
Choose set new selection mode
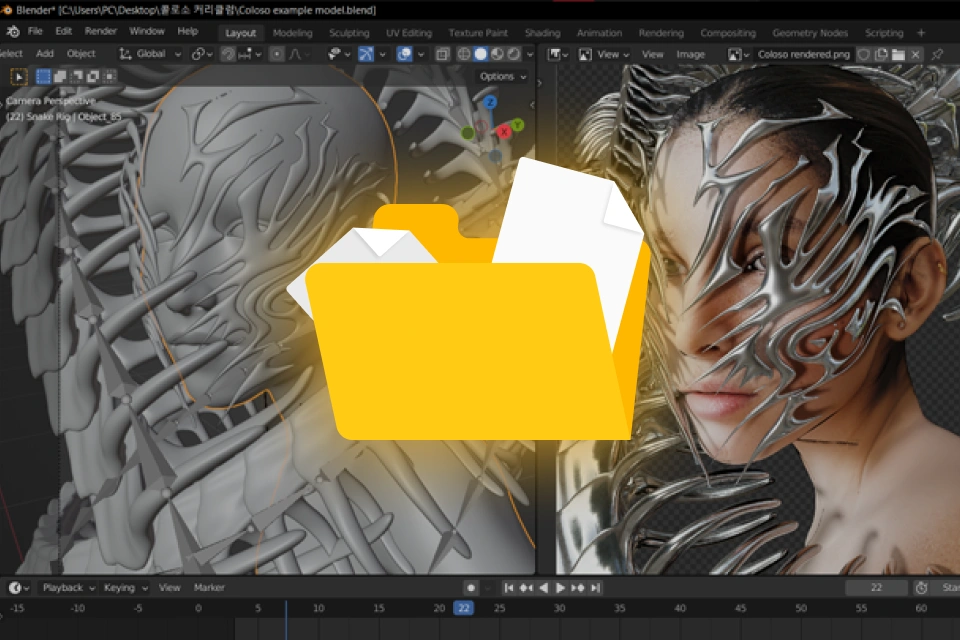click(43, 76)
